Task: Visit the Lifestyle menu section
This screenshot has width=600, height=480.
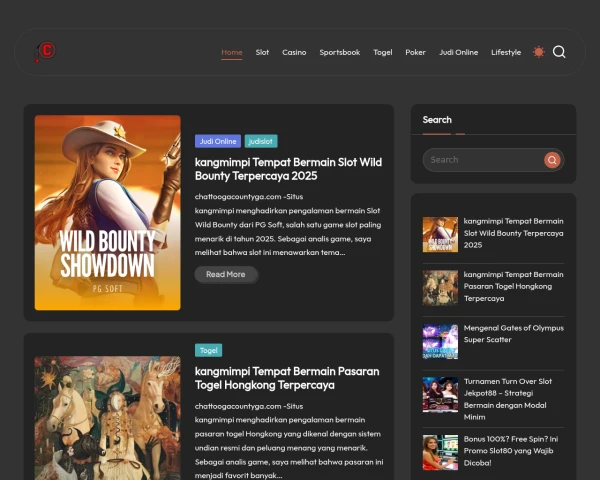Action: 506,52
